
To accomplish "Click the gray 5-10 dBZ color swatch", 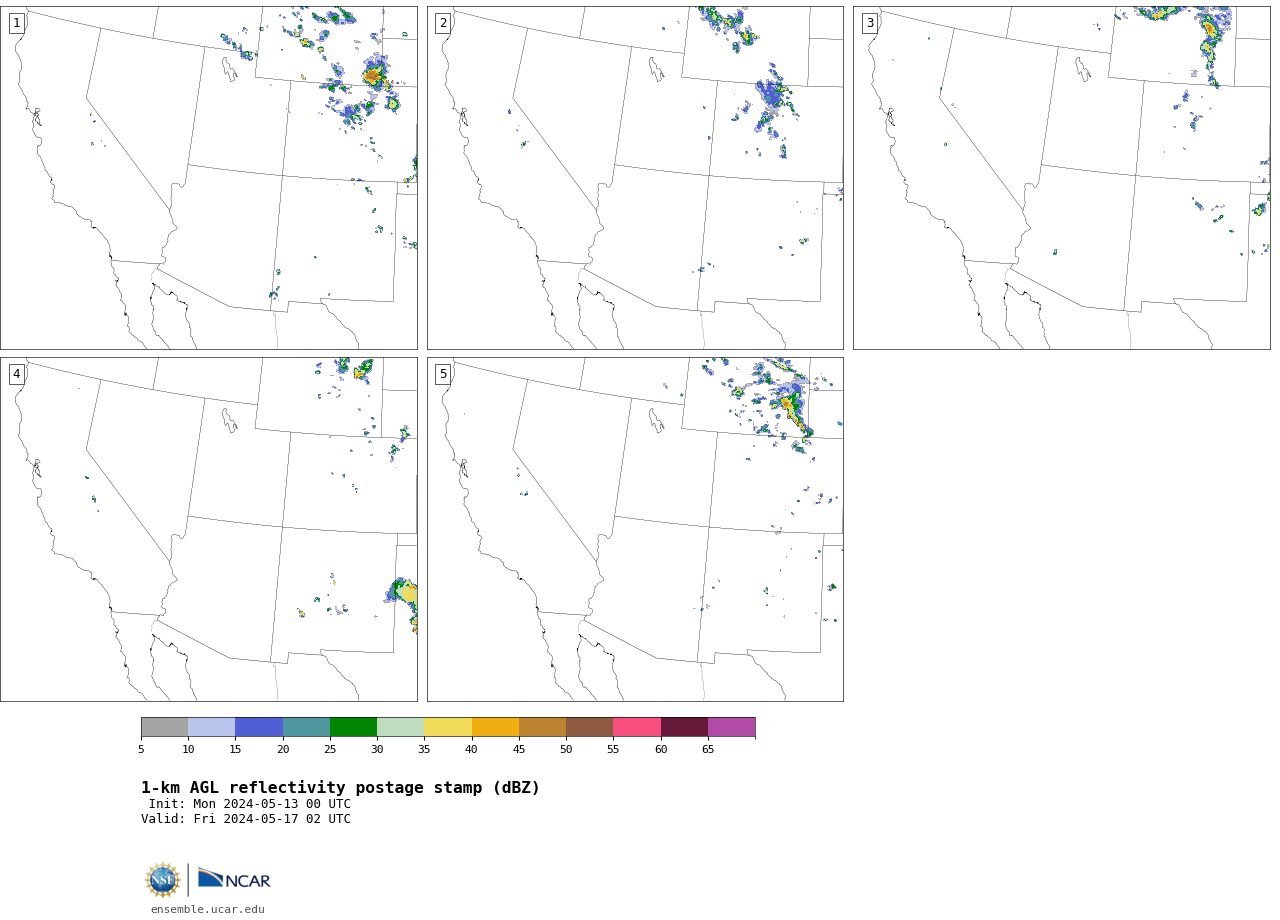I will pyautogui.click(x=164, y=727).
